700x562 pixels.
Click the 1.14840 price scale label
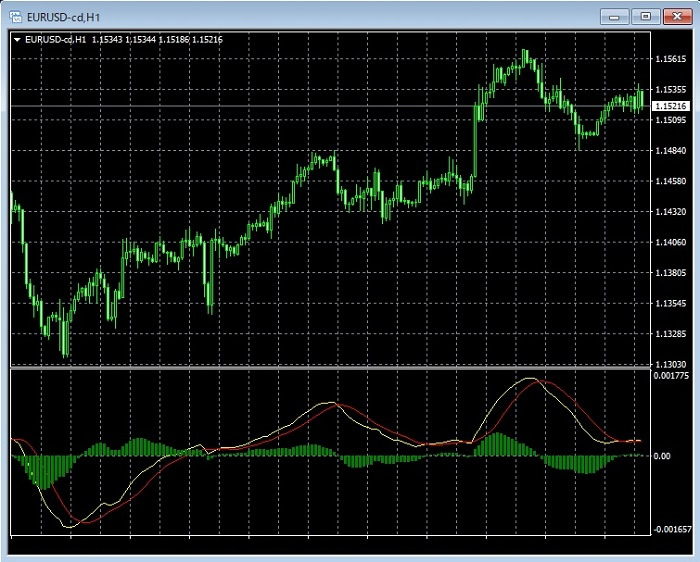coord(671,150)
